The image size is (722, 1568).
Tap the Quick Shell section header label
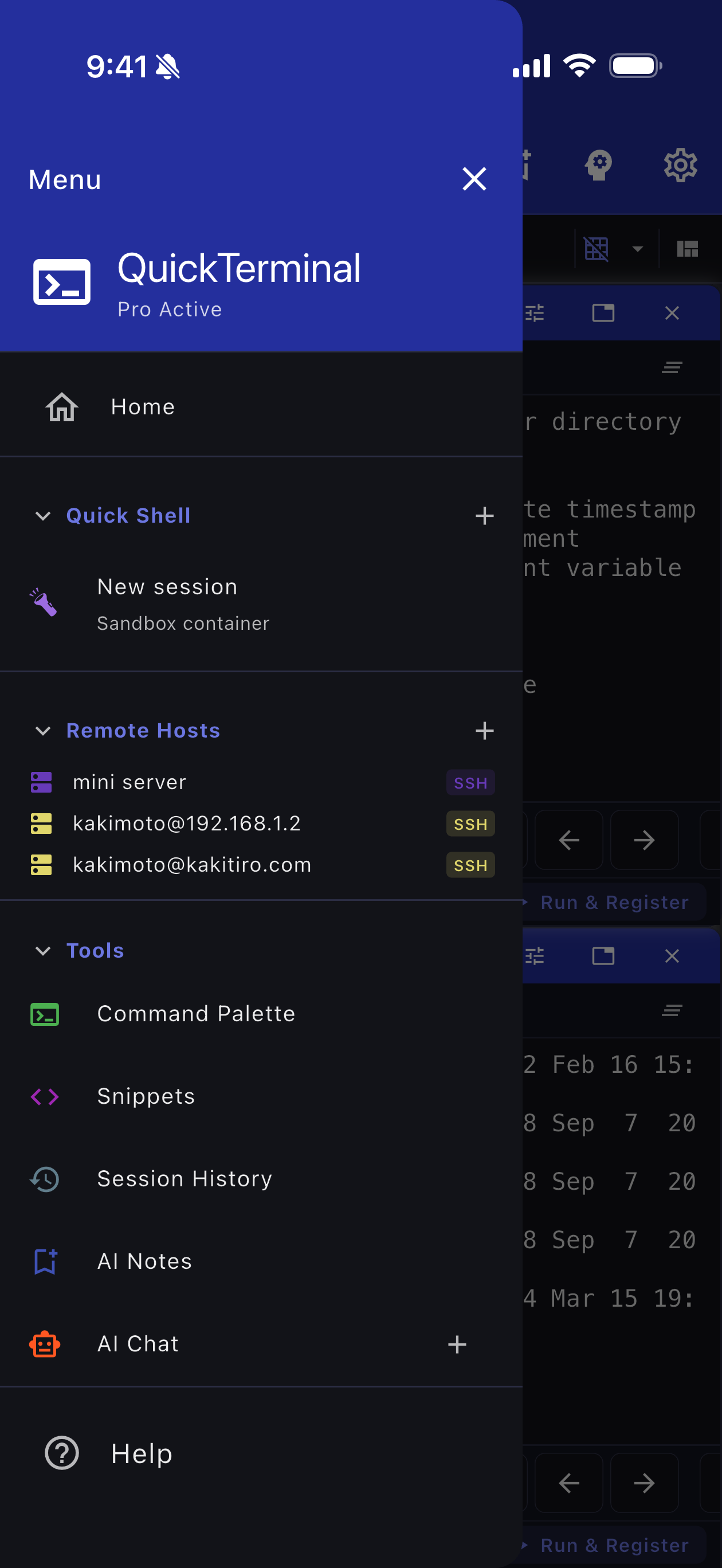click(x=128, y=516)
